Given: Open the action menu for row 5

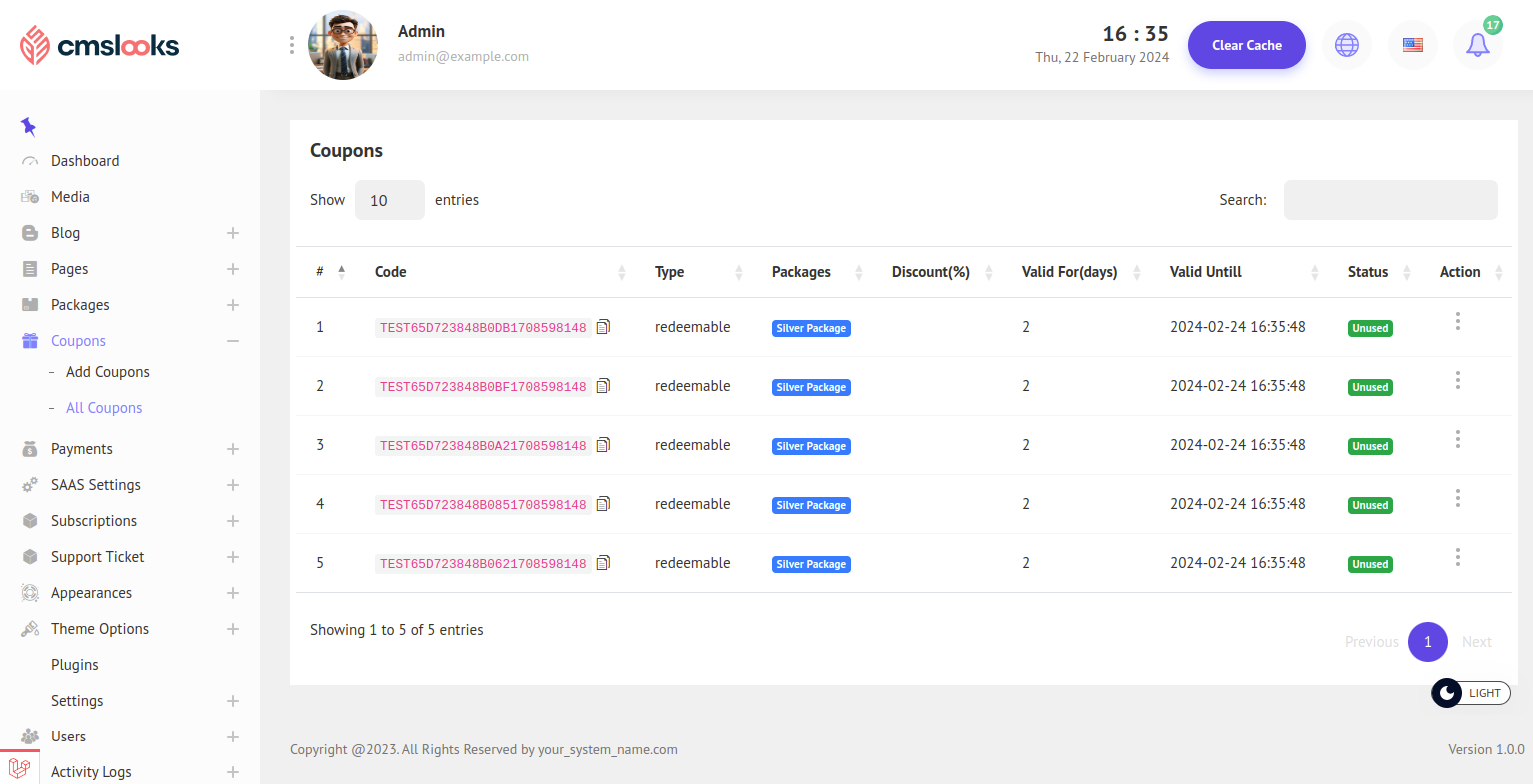Looking at the screenshot, I should (x=1458, y=557).
